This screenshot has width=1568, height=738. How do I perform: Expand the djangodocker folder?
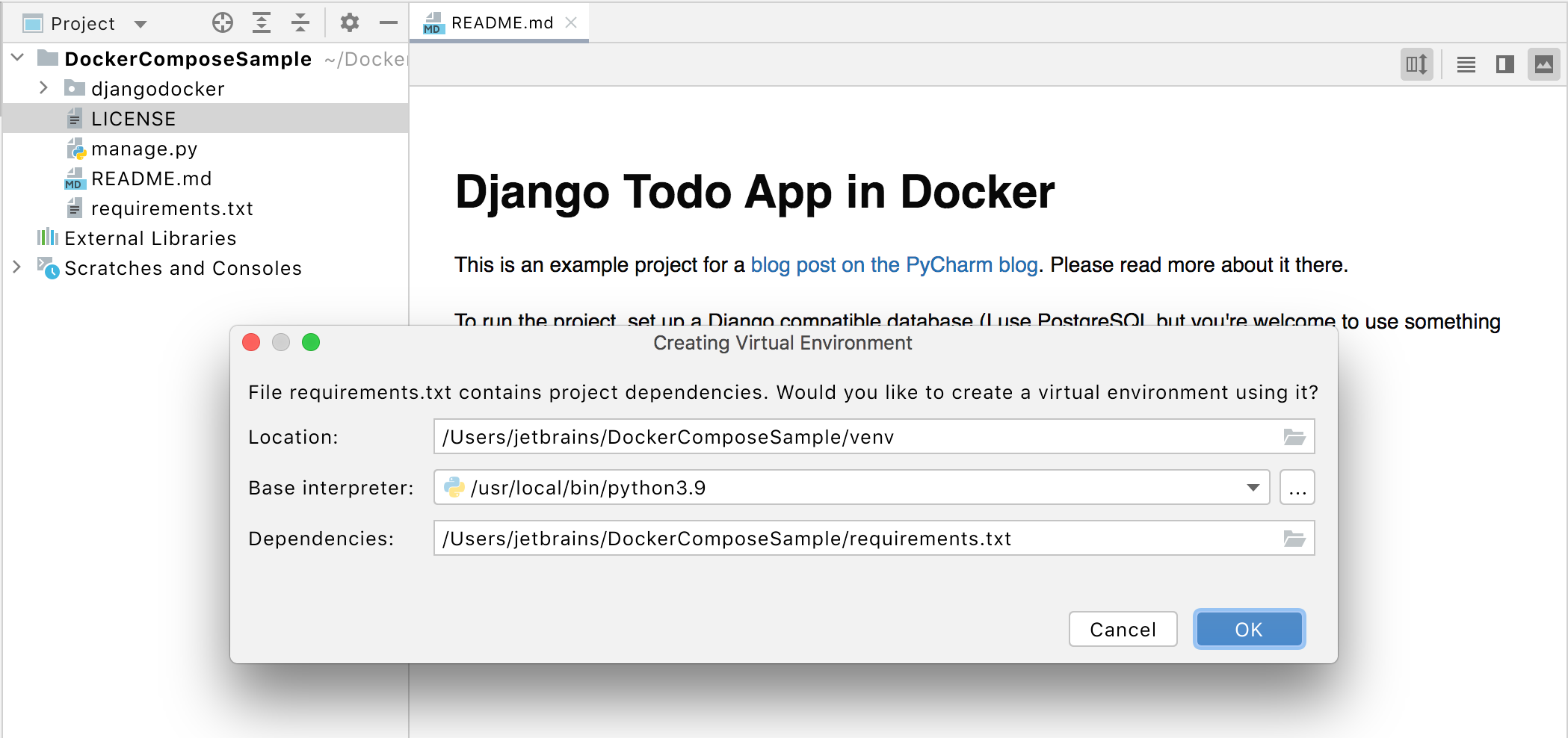[x=43, y=88]
